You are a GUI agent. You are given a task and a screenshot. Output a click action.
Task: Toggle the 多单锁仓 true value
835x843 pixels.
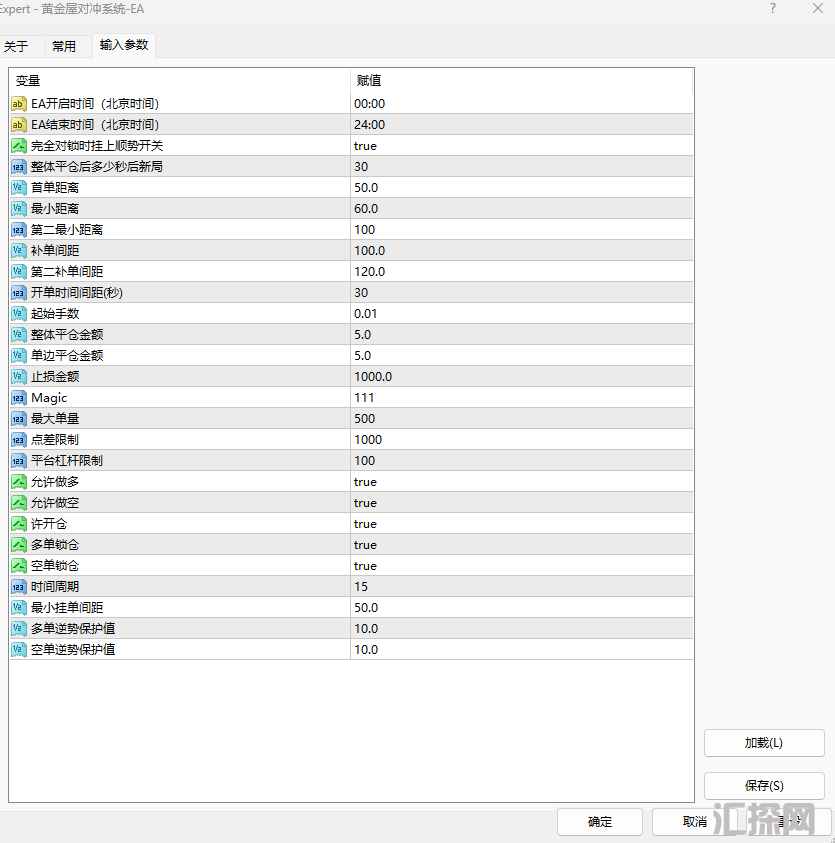coord(365,545)
